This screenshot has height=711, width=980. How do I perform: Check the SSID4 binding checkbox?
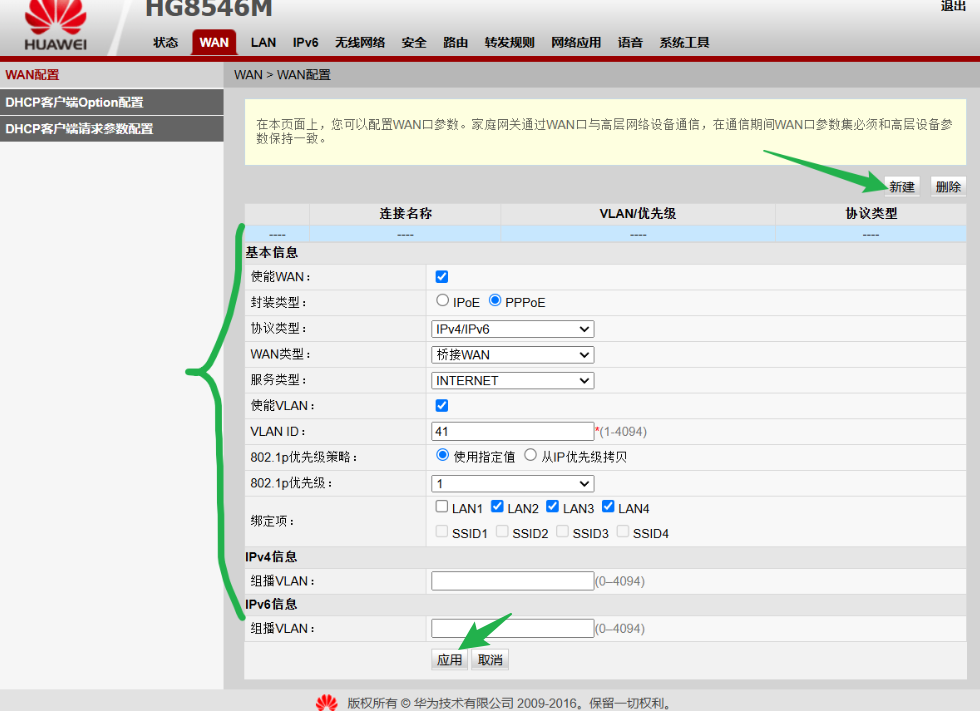pyautogui.click(x=622, y=532)
